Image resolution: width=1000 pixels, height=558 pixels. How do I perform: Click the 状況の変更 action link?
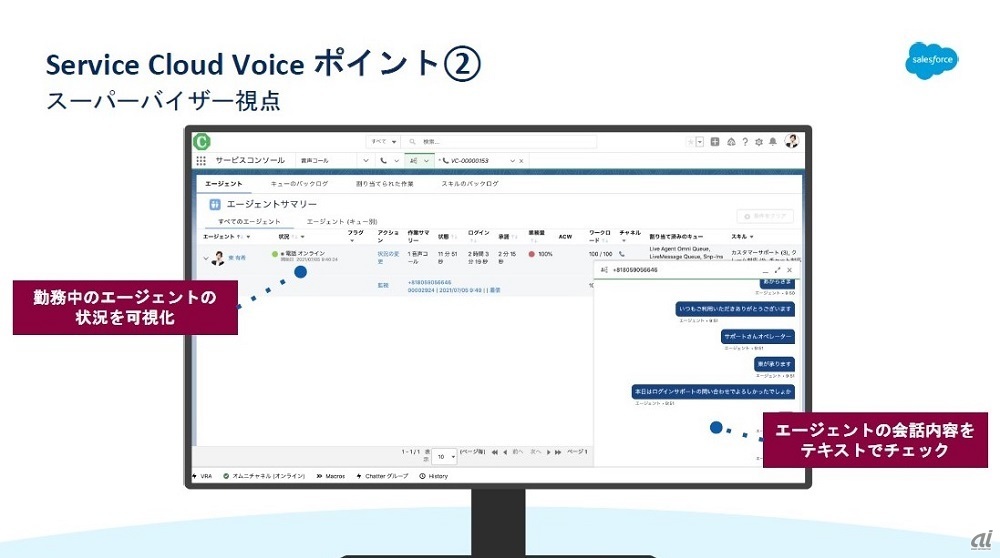pyautogui.click(x=388, y=258)
